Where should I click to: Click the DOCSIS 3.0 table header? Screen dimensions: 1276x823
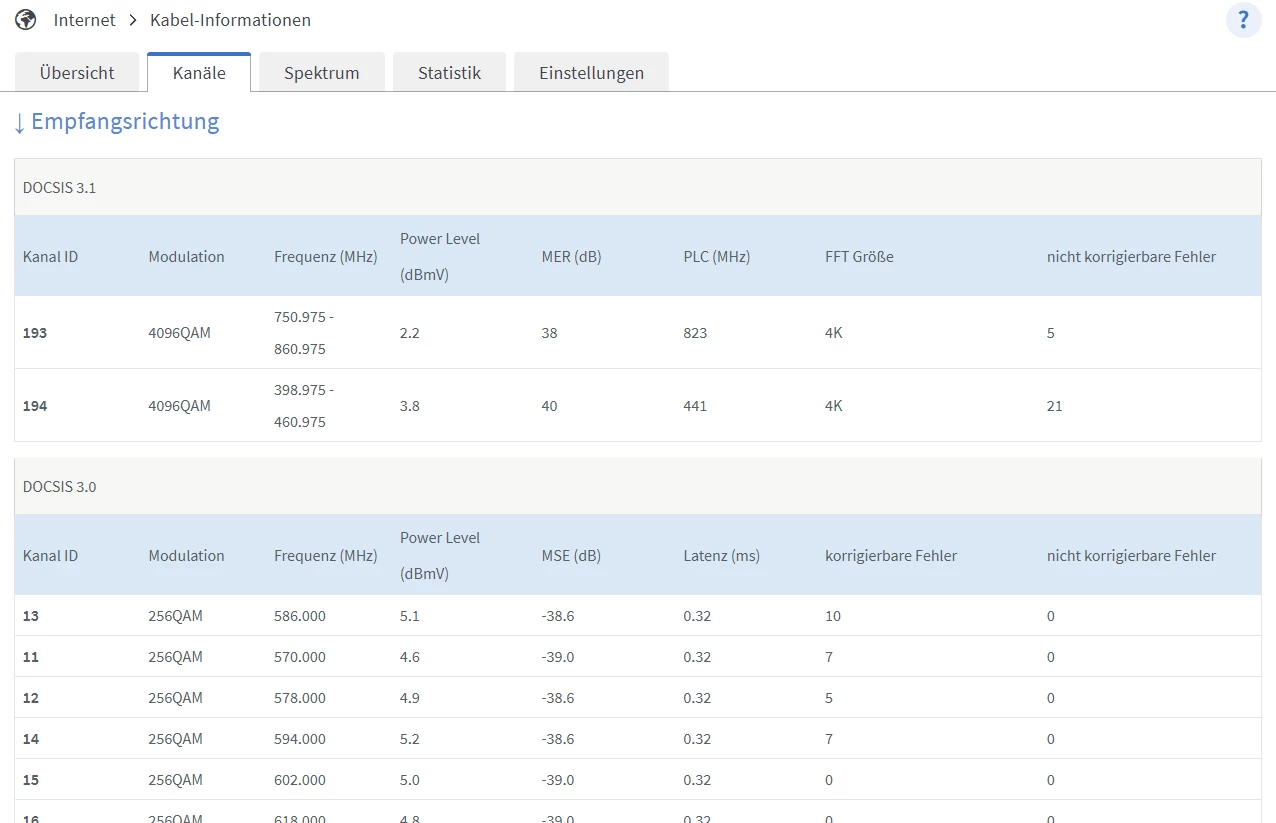pos(60,487)
